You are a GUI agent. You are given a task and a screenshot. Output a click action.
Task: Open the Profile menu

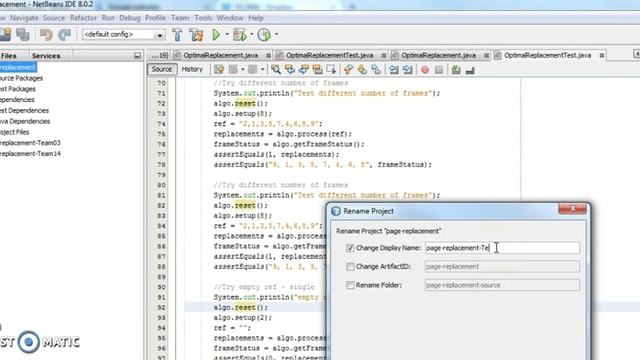(156, 18)
